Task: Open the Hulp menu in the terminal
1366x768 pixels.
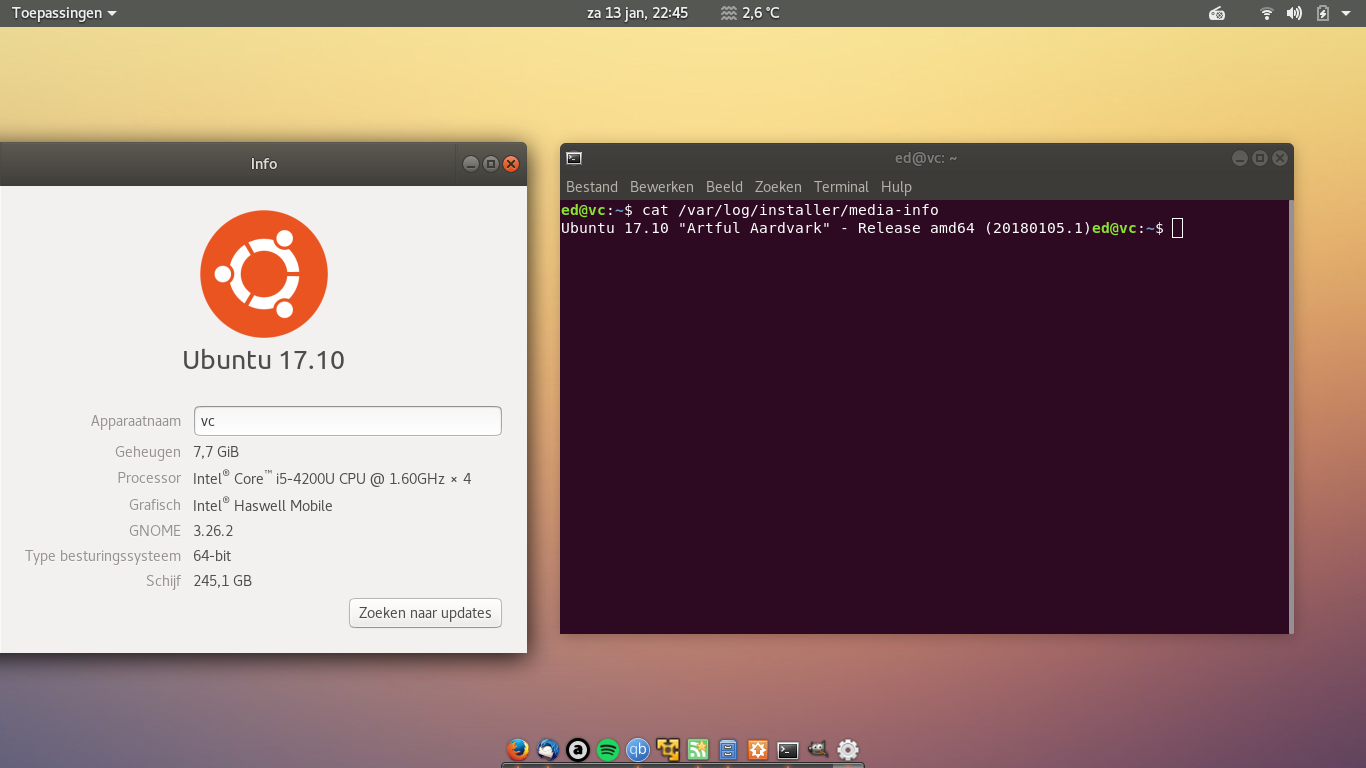Action: [x=896, y=187]
